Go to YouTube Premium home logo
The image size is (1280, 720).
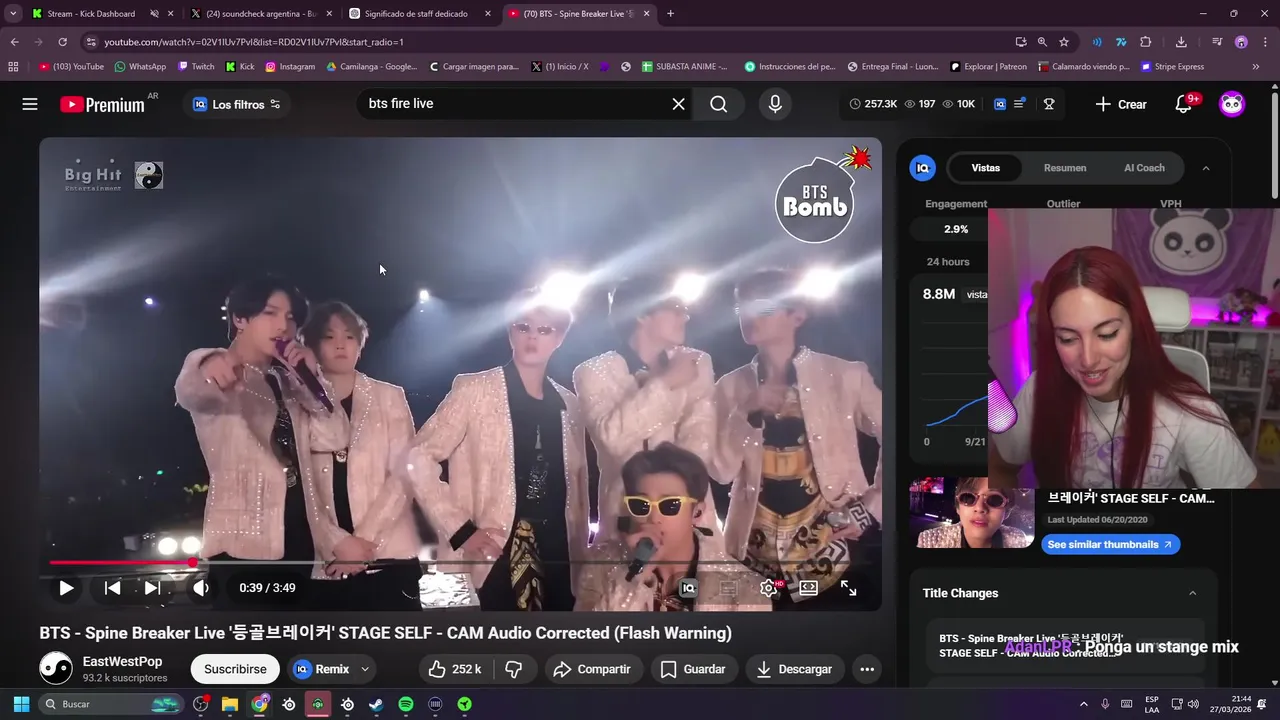coord(102,104)
